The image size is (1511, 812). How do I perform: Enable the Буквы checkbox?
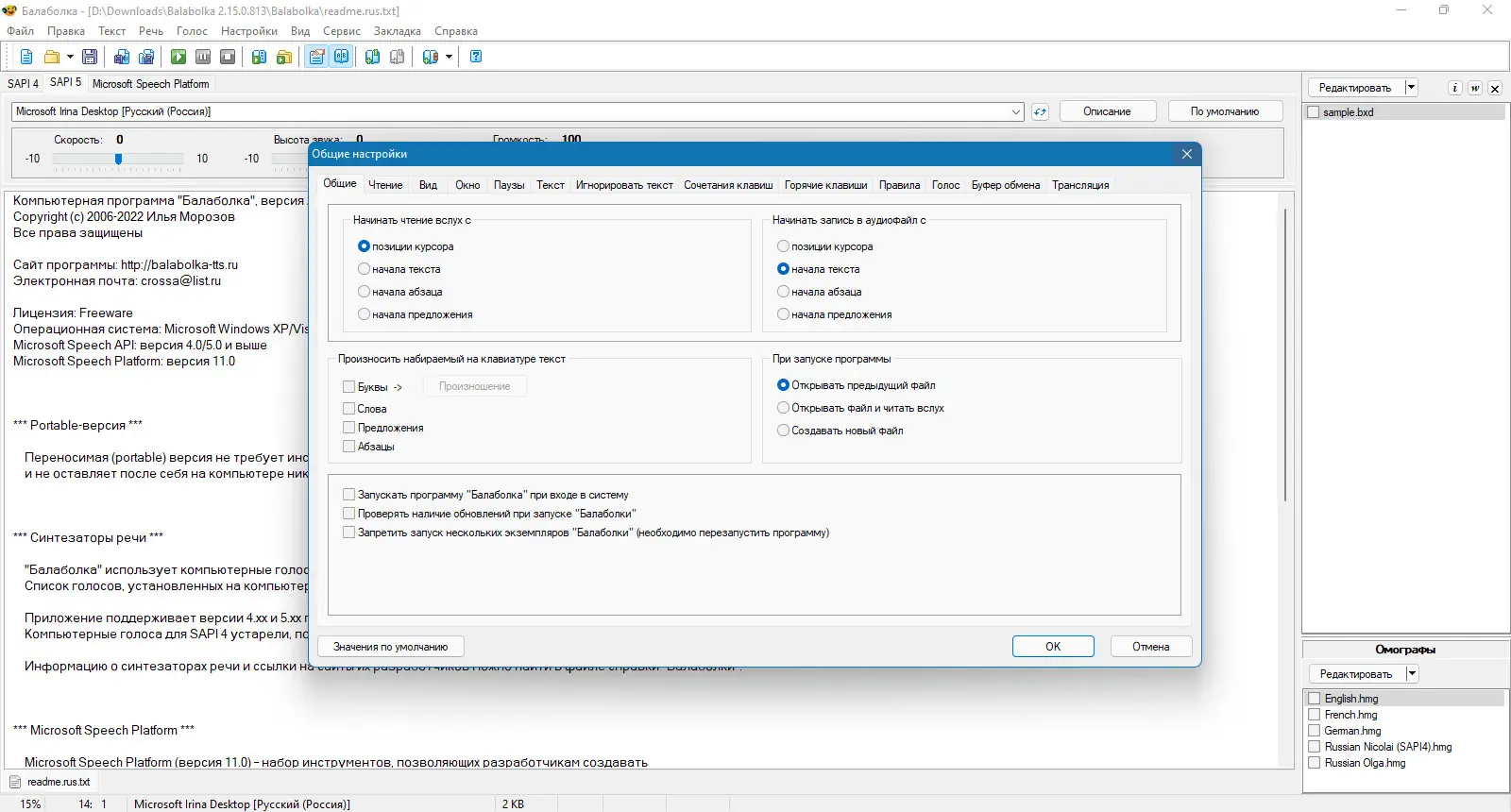[x=348, y=386]
